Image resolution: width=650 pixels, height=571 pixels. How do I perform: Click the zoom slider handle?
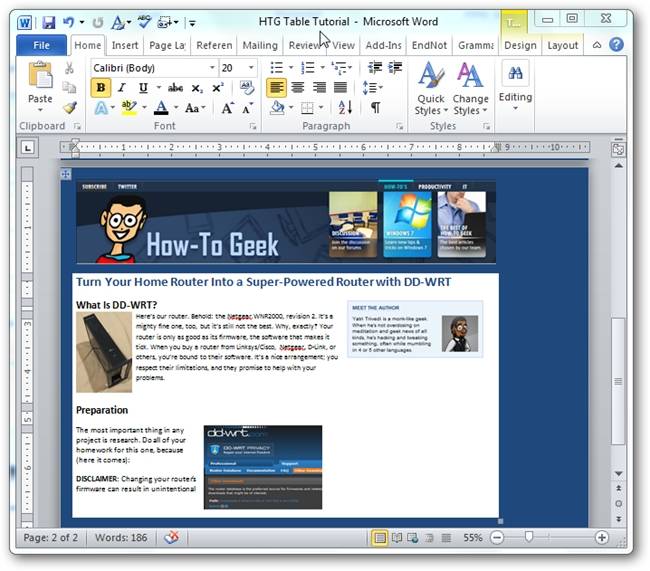coord(529,537)
